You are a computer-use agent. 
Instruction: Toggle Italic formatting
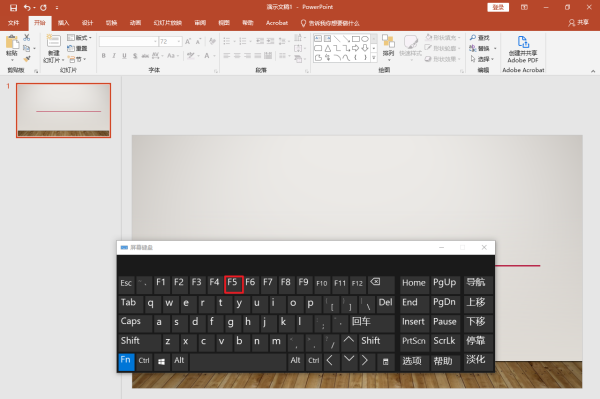[114, 56]
